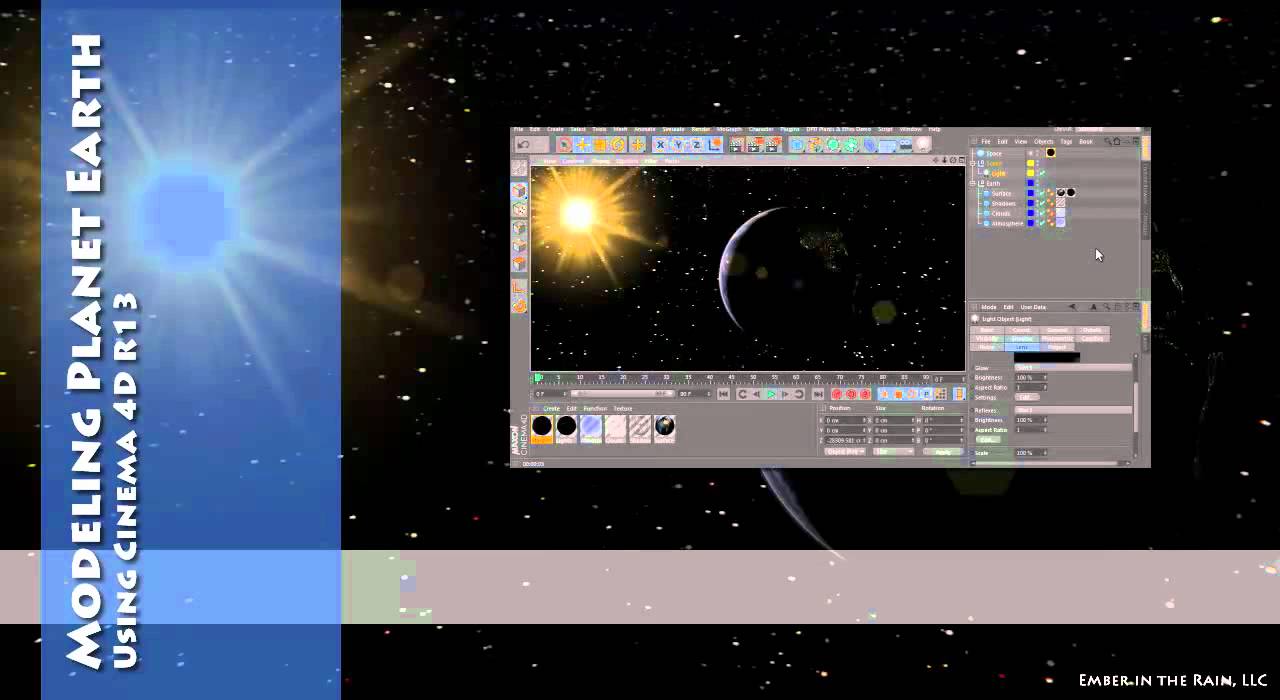Add a Cube primitive object

pos(797,144)
